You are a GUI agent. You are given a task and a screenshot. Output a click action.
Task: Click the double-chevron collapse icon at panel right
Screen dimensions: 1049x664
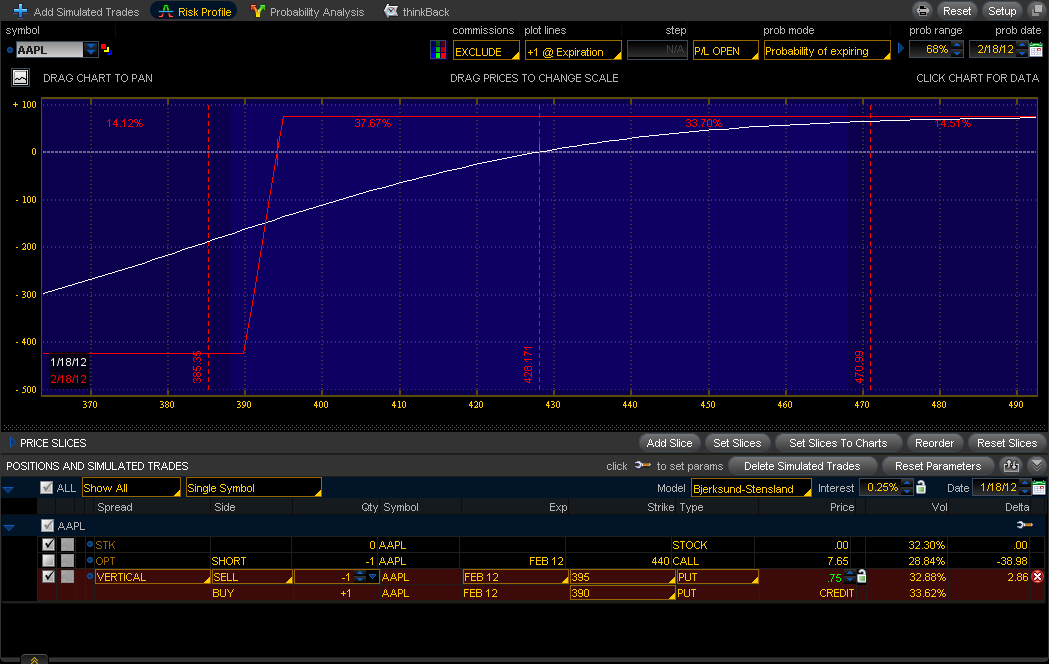(1036, 465)
